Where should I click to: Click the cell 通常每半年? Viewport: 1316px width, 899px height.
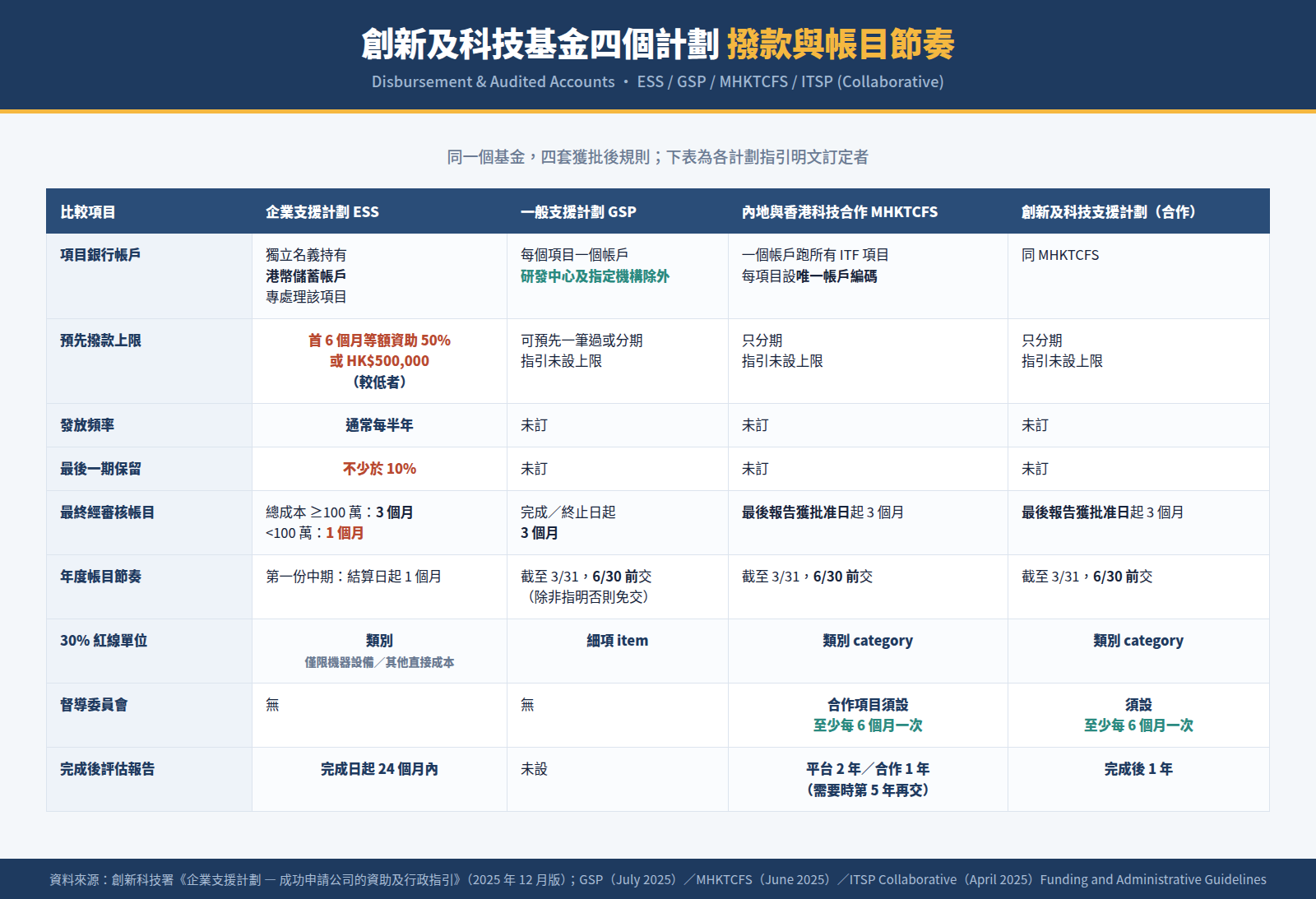[x=379, y=425]
